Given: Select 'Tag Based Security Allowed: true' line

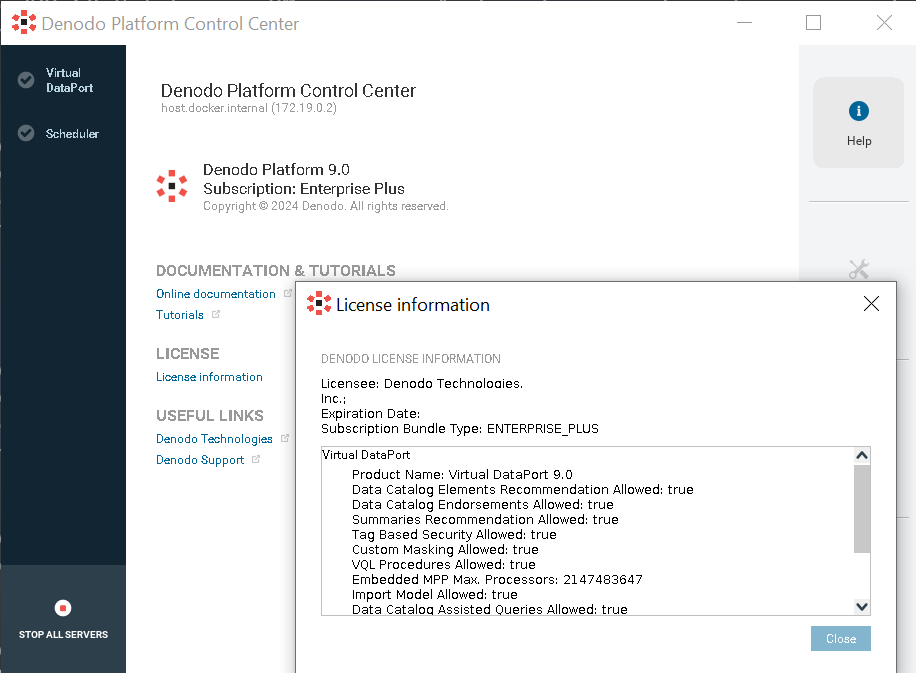Looking at the screenshot, I should click(454, 535).
